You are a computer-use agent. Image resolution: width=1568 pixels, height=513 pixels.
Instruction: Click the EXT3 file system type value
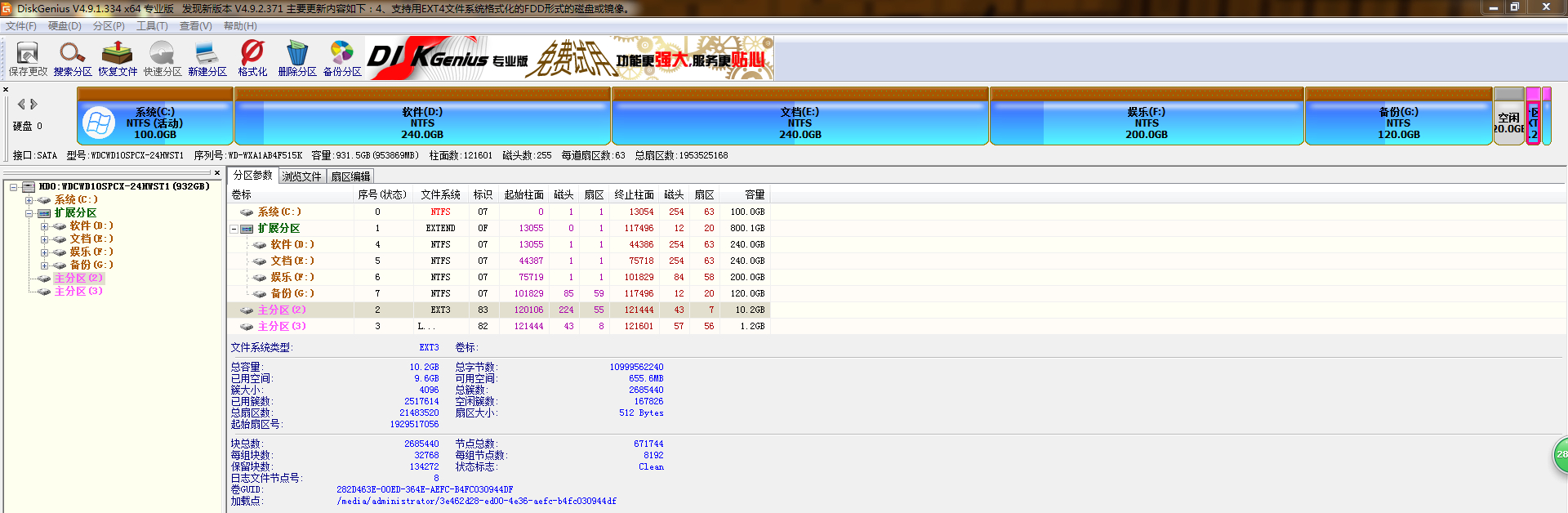pyautogui.click(x=429, y=348)
